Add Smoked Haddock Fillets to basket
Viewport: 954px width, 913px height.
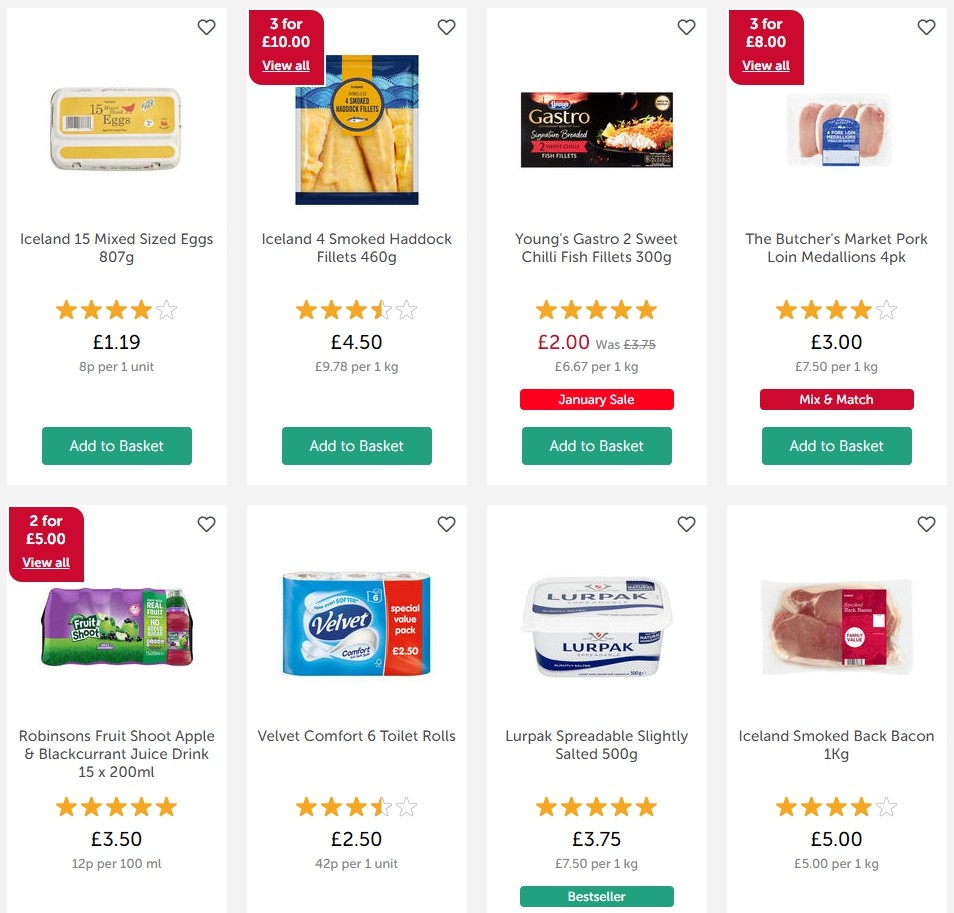click(356, 446)
